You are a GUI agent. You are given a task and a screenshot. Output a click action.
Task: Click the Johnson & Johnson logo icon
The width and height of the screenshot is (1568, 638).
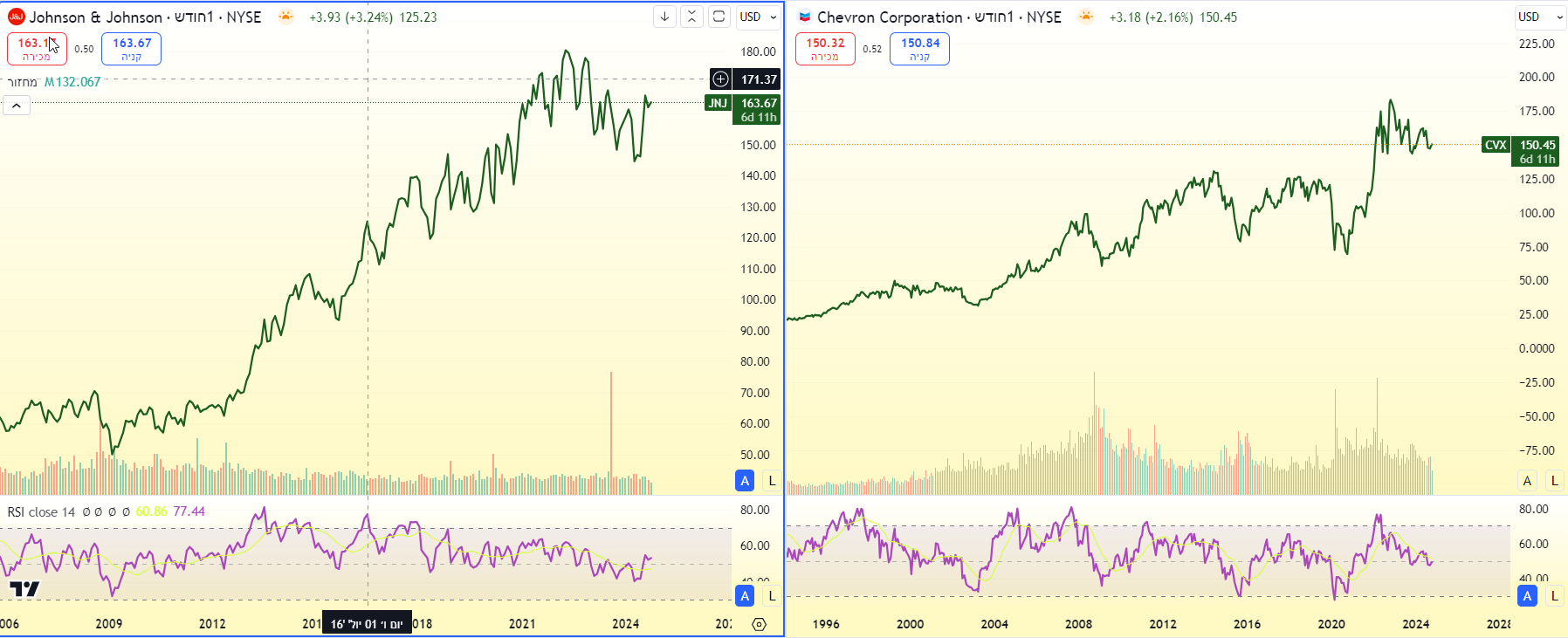click(16, 17)
